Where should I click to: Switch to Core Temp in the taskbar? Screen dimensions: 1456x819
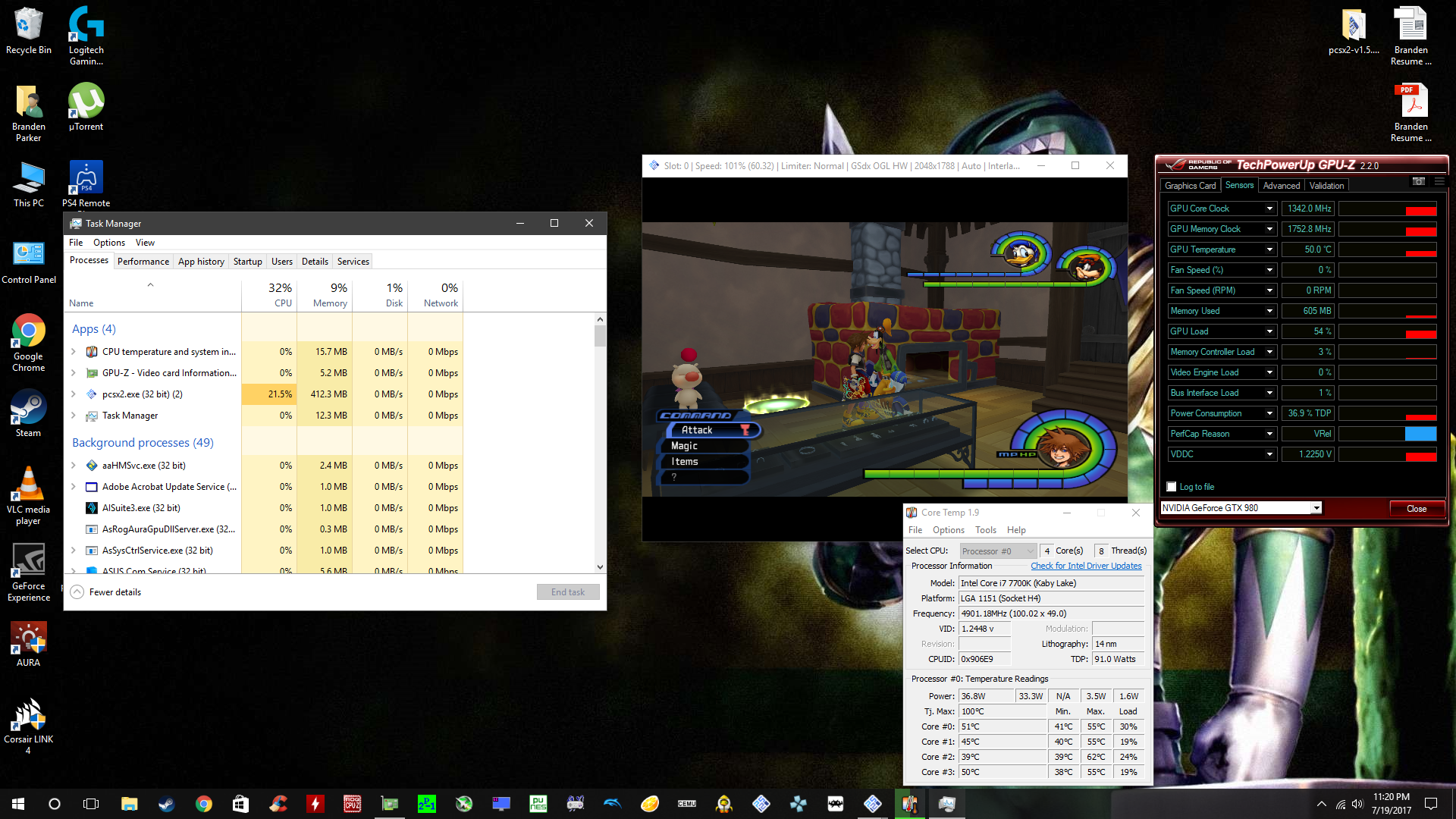click(910, 804)
